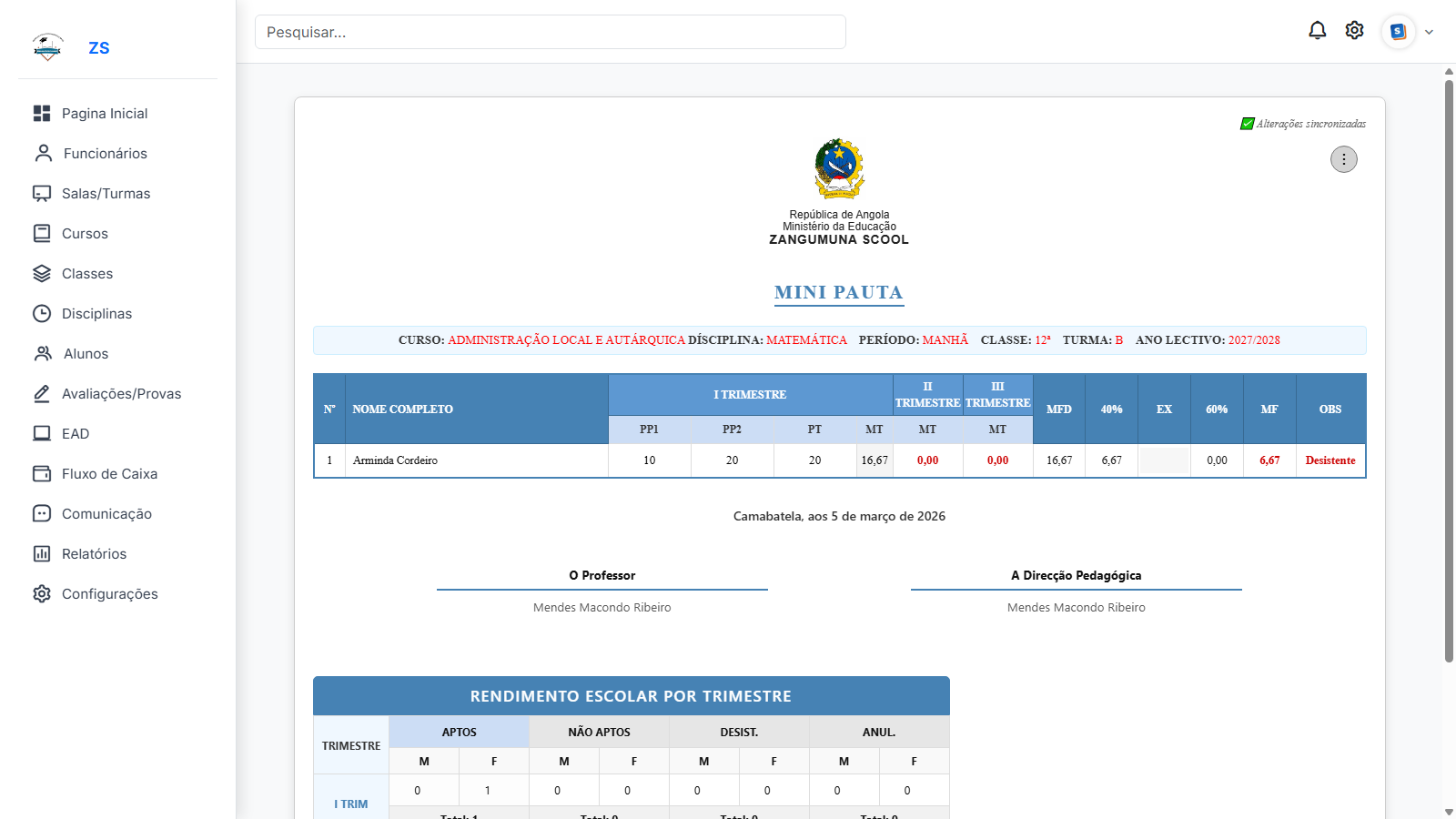Screen dimensions: 1456x819
Task: Select the Classes layers icon
Action: tap(42, 274)
